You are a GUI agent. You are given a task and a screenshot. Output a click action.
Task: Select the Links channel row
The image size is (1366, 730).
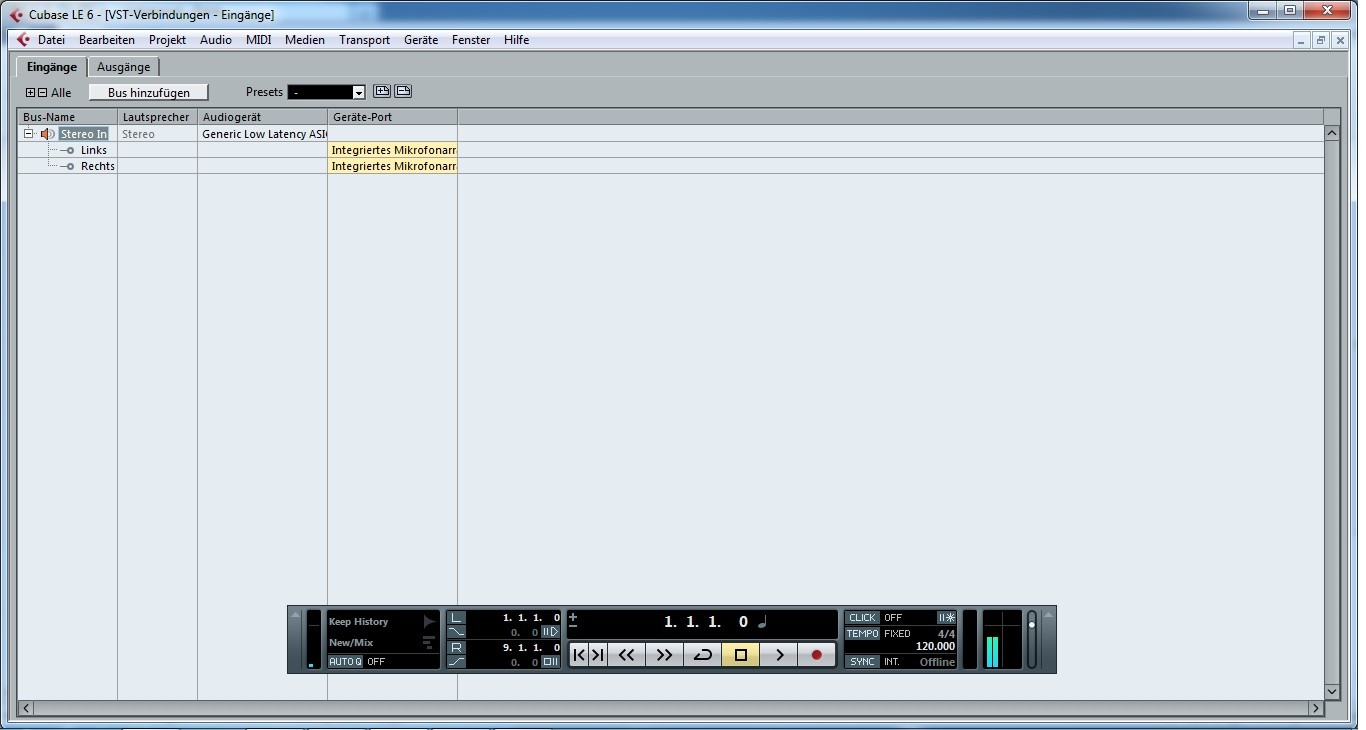click(x=94, y=150)
